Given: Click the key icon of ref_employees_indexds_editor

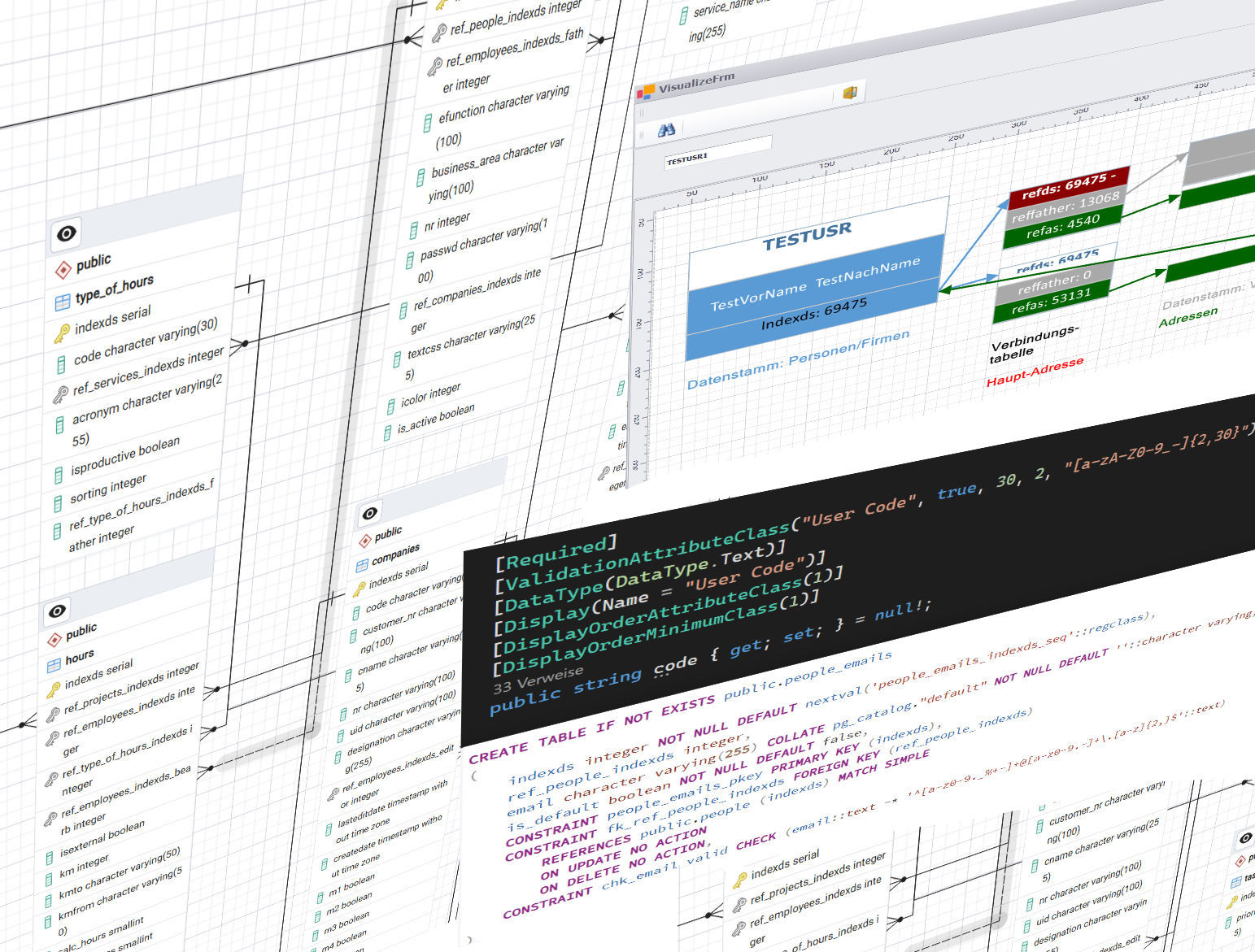Looking at the screenshot, I should pos(333,794).
